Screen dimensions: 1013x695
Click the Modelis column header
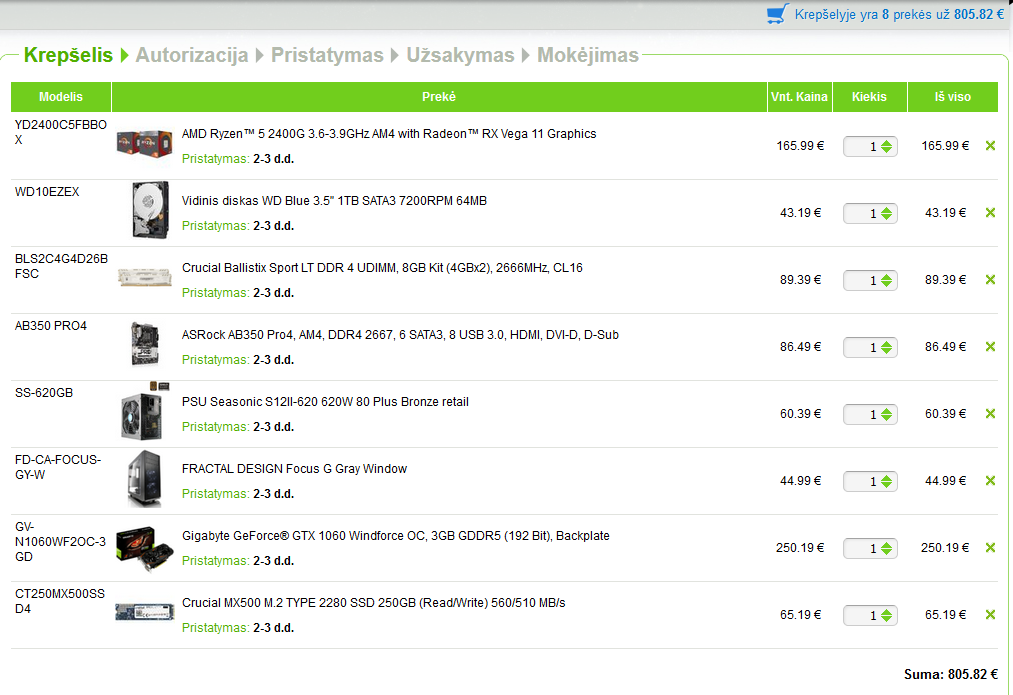click(x=61, y=97)
